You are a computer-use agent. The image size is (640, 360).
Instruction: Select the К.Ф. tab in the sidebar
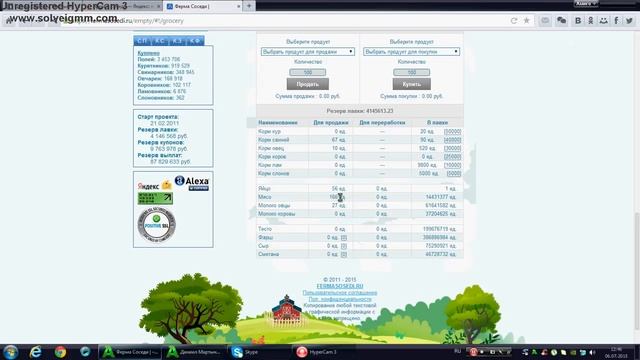(195, 41)
